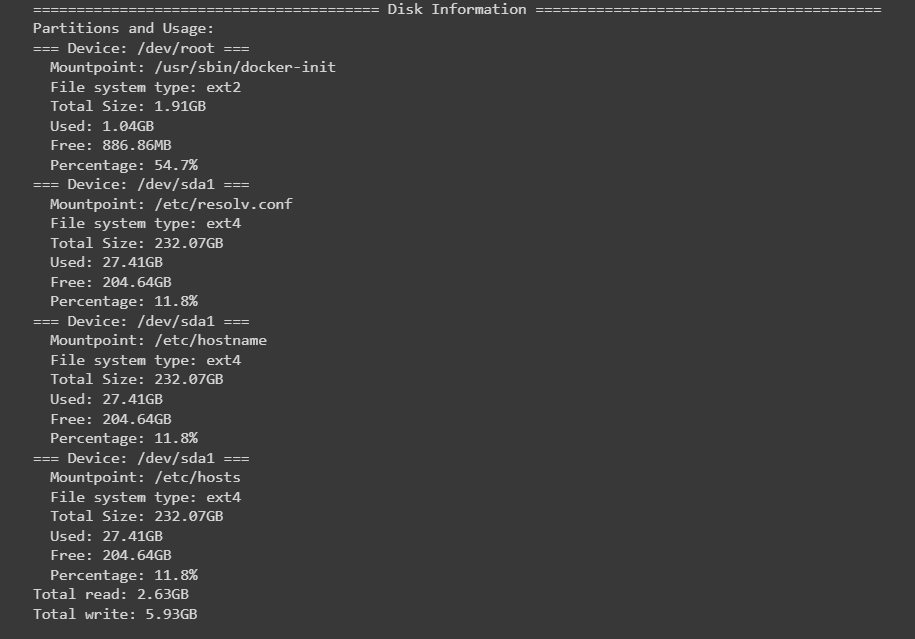The height and width of the screenshot is (639, 915).
Task: Click the "File system type: ext2" line
Action: 145,87
